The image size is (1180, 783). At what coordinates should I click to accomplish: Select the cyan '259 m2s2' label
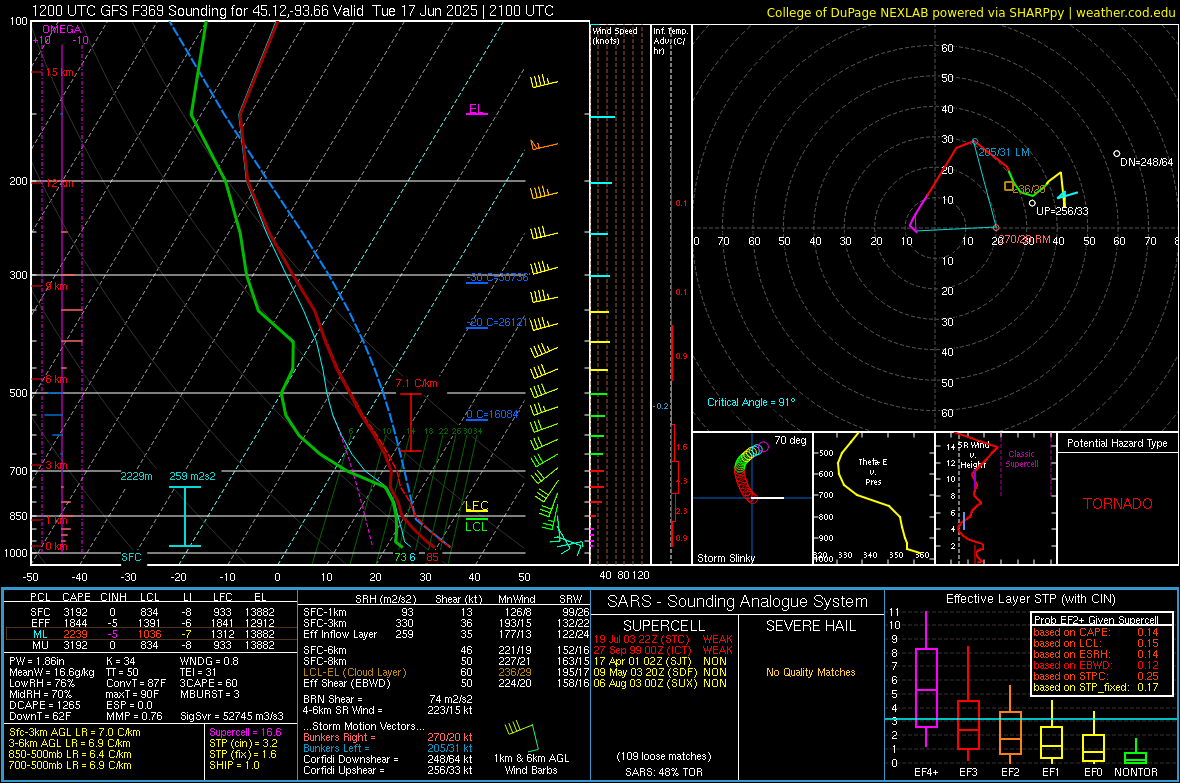coord(192,476)
